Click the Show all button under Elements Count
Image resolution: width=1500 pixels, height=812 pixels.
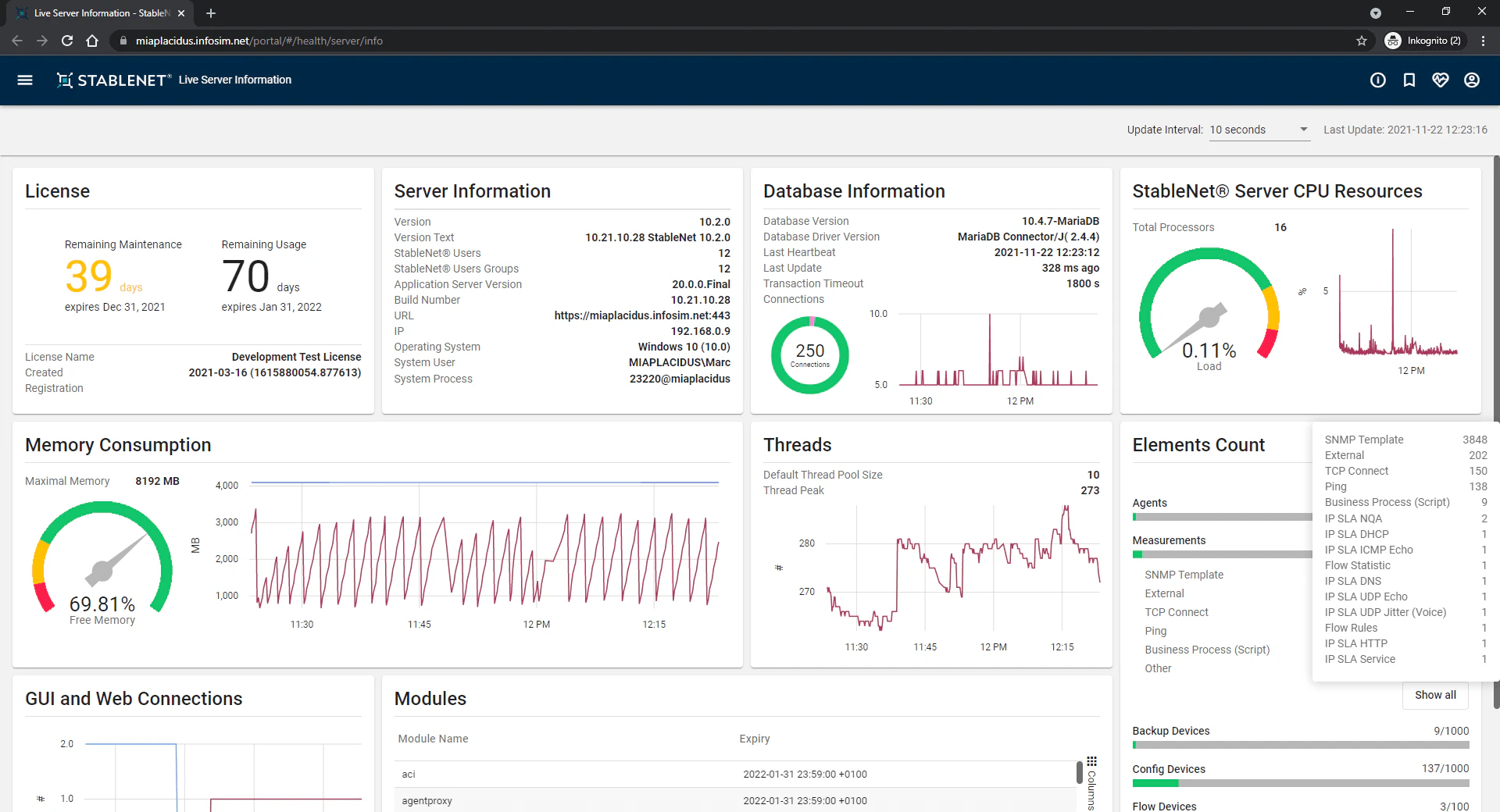click(1434, 695)
